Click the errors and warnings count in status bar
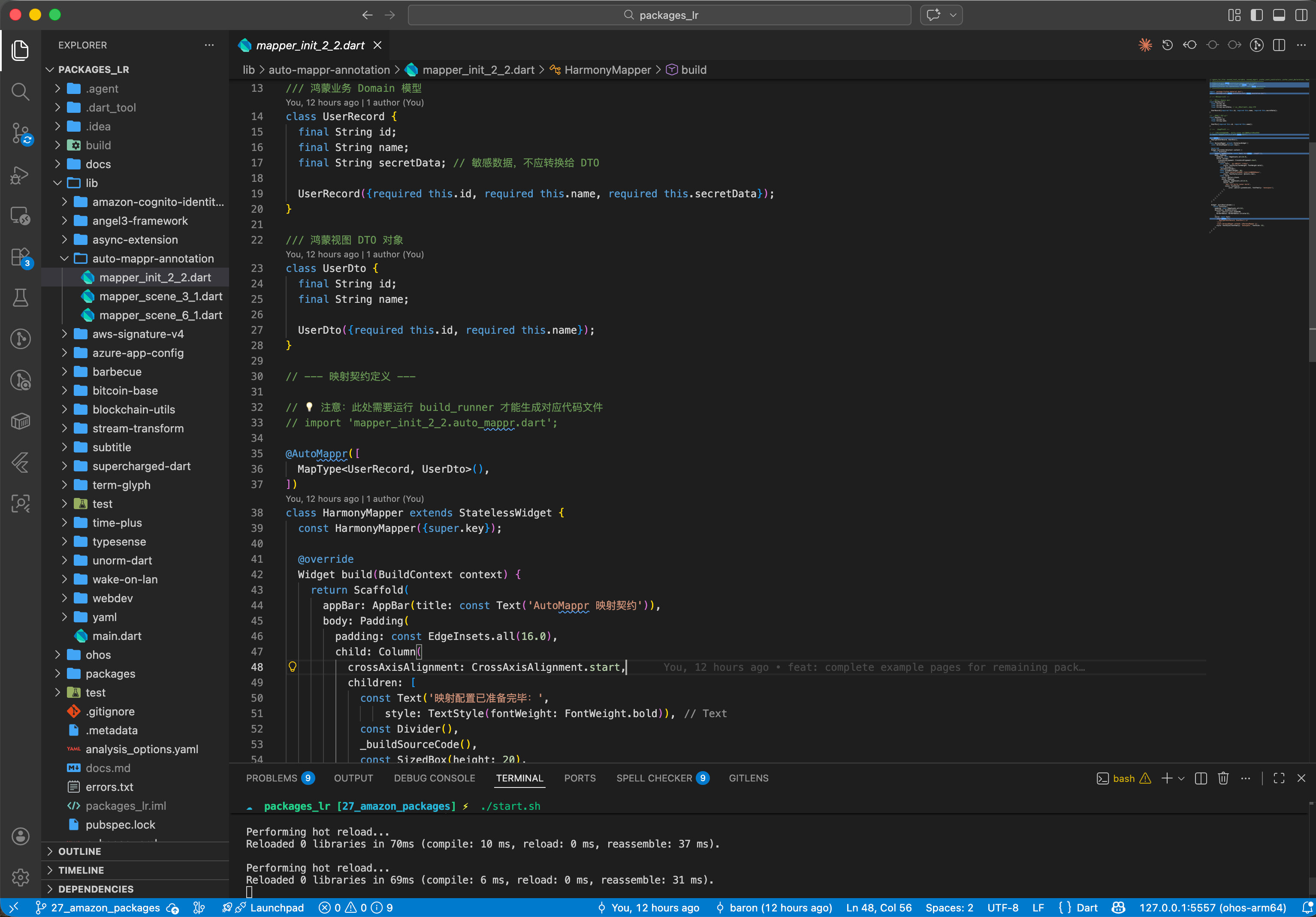The height and width of the screenshot is (917, 1316). pyautogui.click(x=355, y=907)
